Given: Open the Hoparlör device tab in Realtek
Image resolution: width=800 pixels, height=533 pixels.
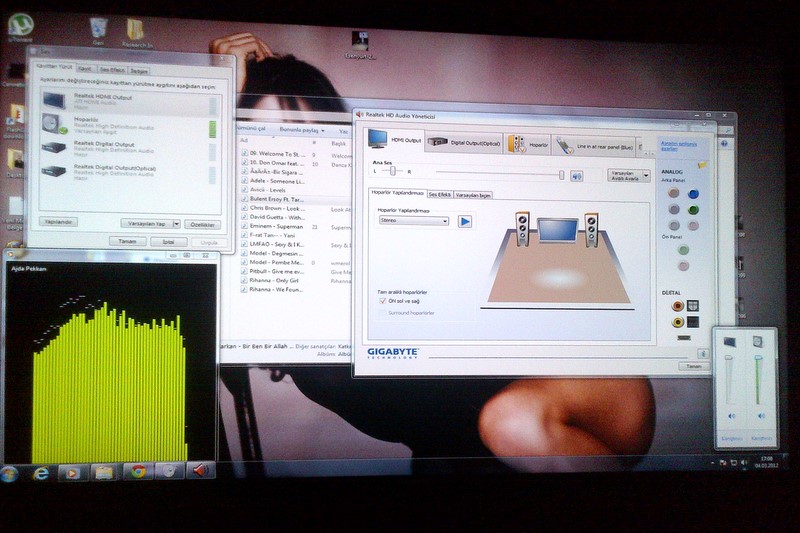Looking at the screenshot, I should 528,144.
